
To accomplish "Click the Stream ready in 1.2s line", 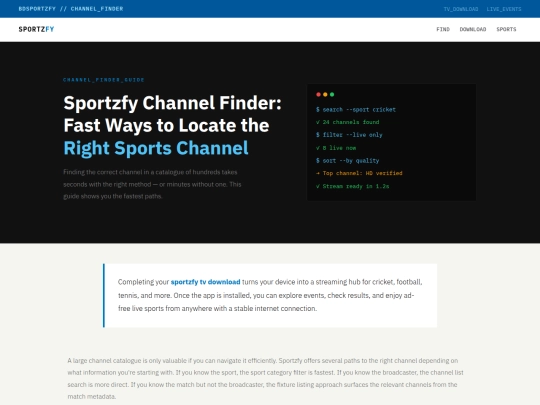I will click(x=353, y=186).
